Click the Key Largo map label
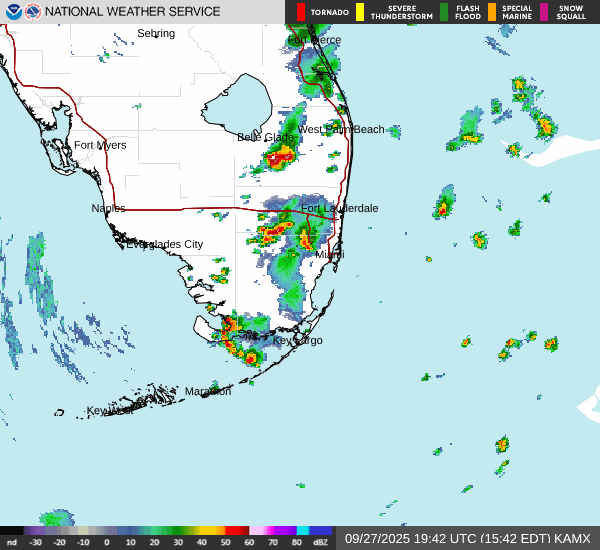 point(297,340)
